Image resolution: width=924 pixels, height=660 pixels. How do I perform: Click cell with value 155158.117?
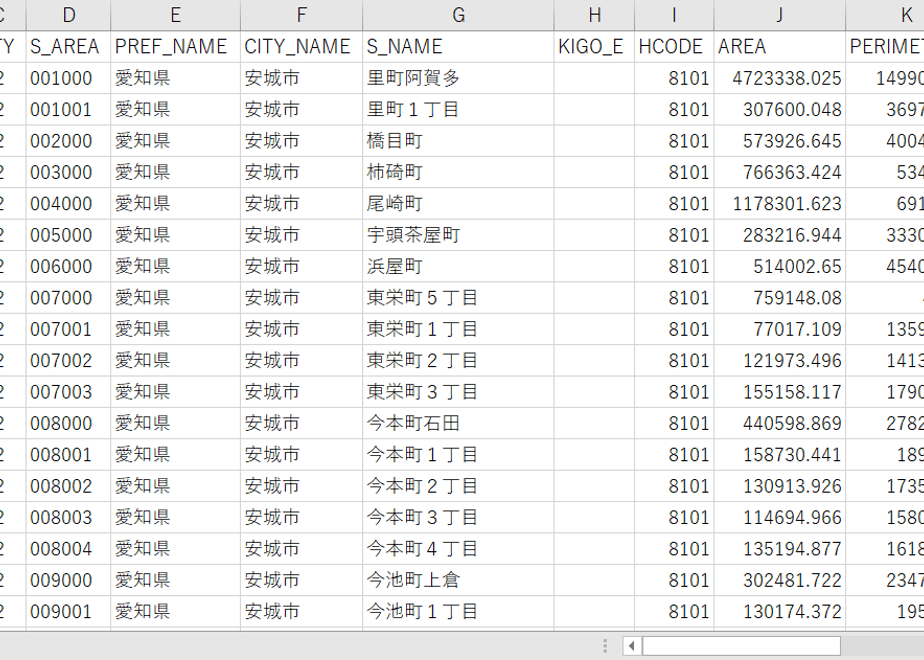point(780,392)
